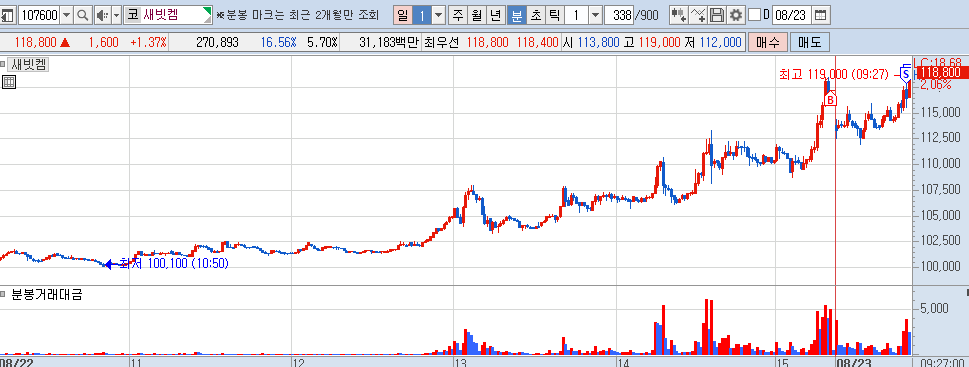The image size is (969, 367).
Task: Toggle the D checkbox
Action: pos(754,15)
